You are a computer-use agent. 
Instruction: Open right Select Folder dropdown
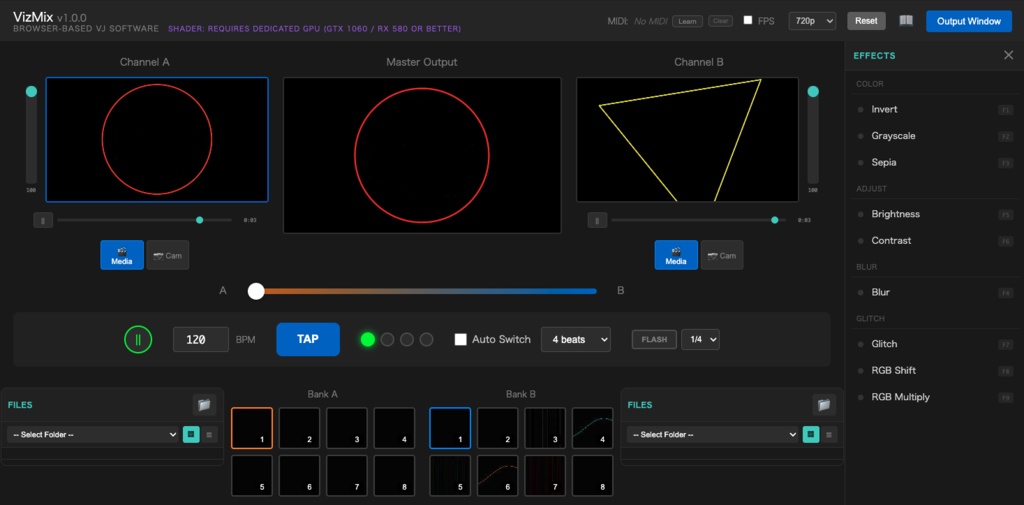(712, 434)
